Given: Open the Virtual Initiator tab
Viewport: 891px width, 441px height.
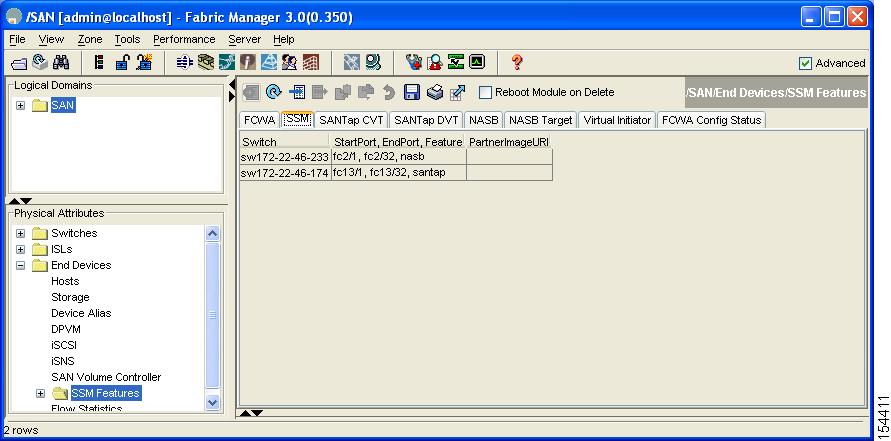Looking at the screenshot, I should [x=617, y=120].
